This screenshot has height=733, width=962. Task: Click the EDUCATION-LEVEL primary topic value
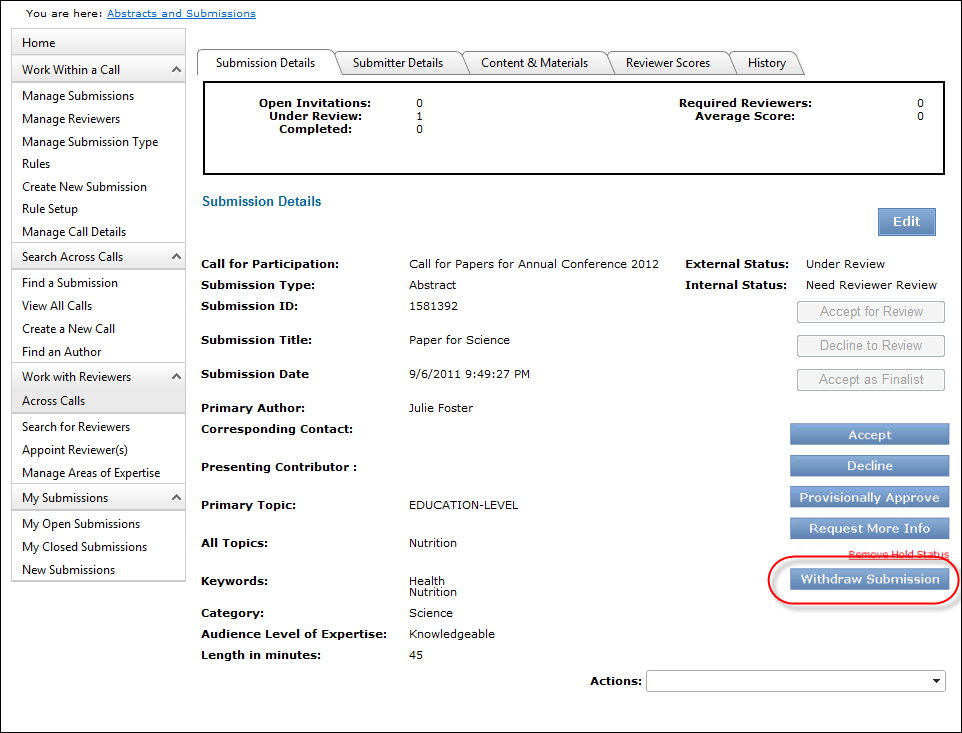463,505
